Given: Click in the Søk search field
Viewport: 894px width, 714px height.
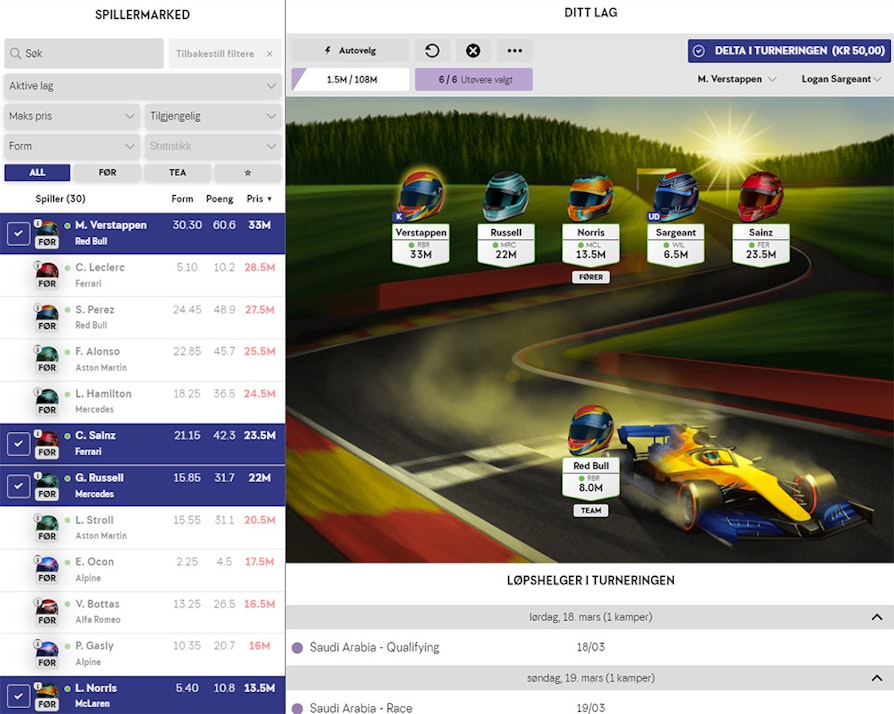Looking at the screenshot, I should pyautogui.click(x=84, y=54).
